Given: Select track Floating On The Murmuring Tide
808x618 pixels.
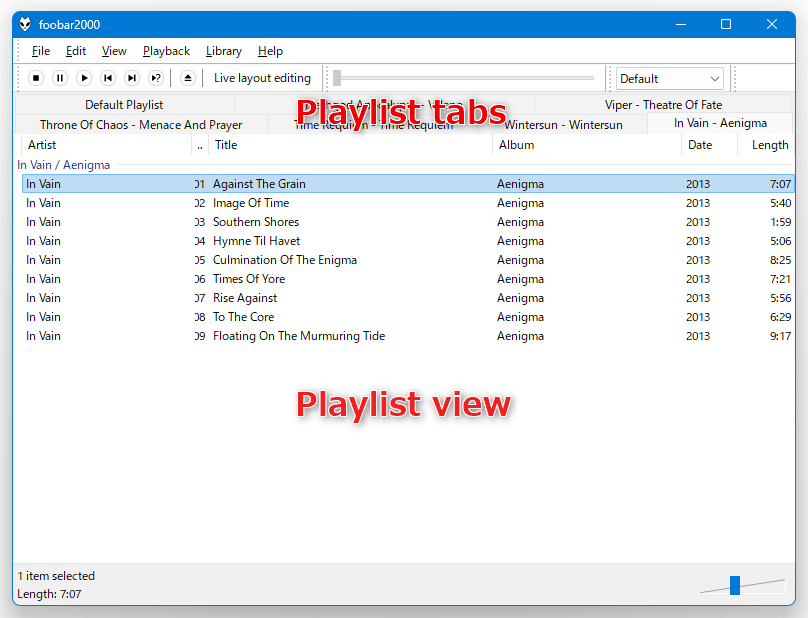Looking at the screenshot, I should point(408,336).
